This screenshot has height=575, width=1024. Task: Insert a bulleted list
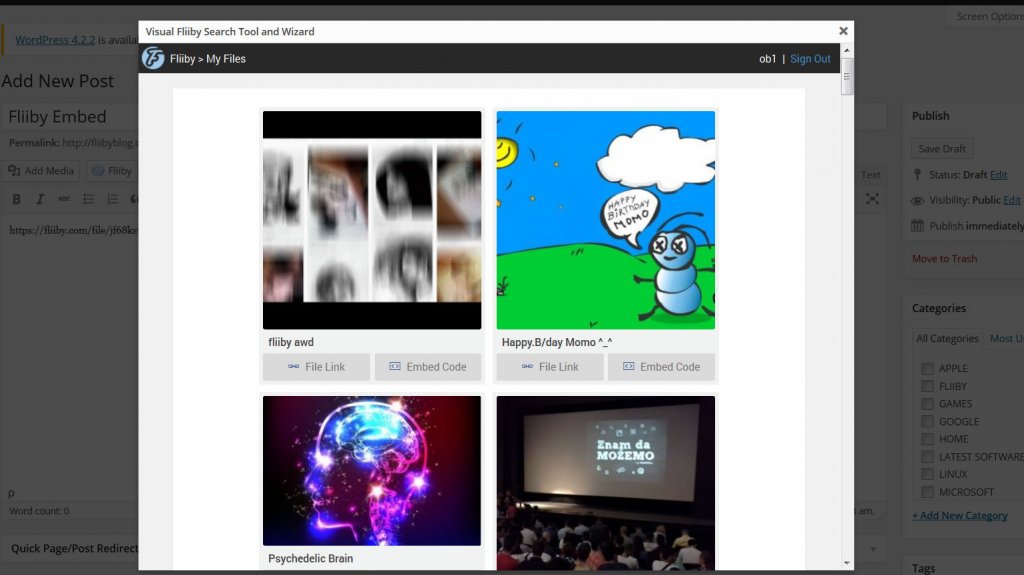[x=88, y=199]
